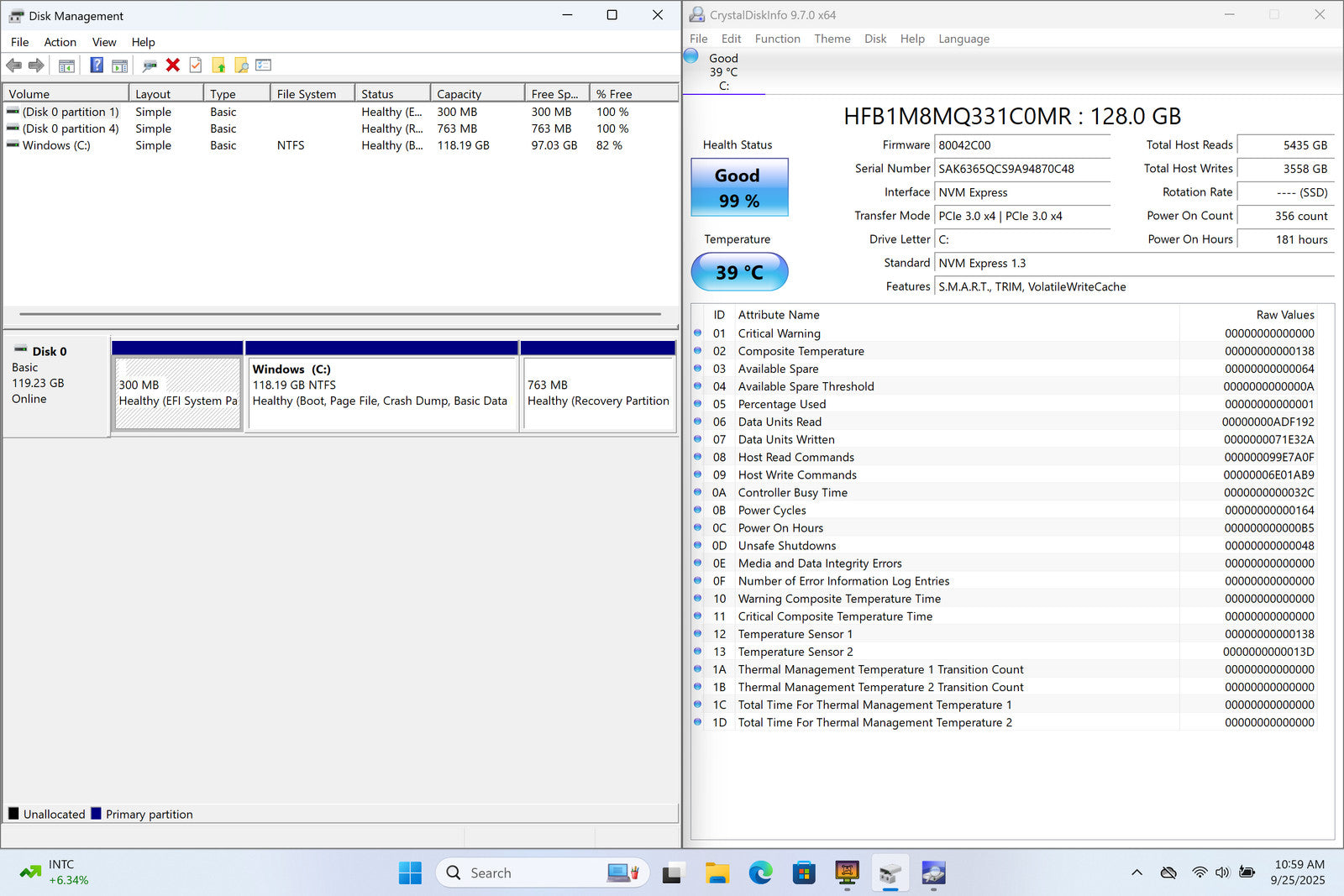Expand the system tray hidden icons chevron

pyautogui.click(x=1137, y=872)
